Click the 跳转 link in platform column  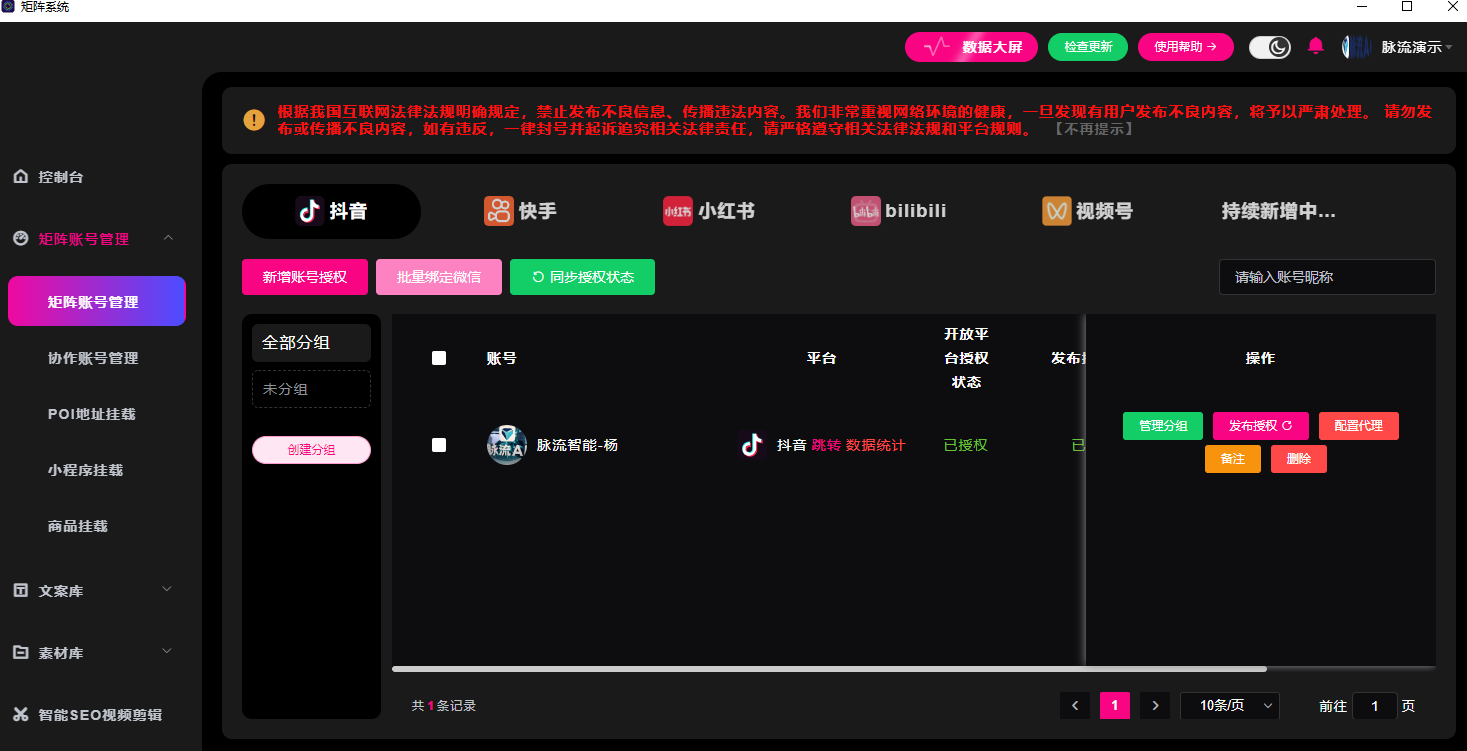pyautogui.click(x=826, y=445)
